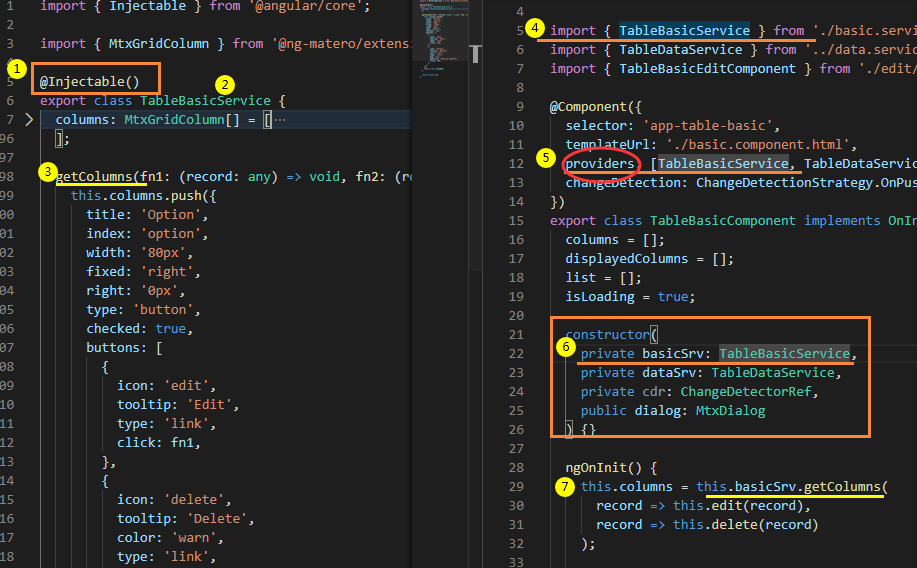Select the getColumns method name in service
The width and height of the screenshot is (917, 568).
94,177
